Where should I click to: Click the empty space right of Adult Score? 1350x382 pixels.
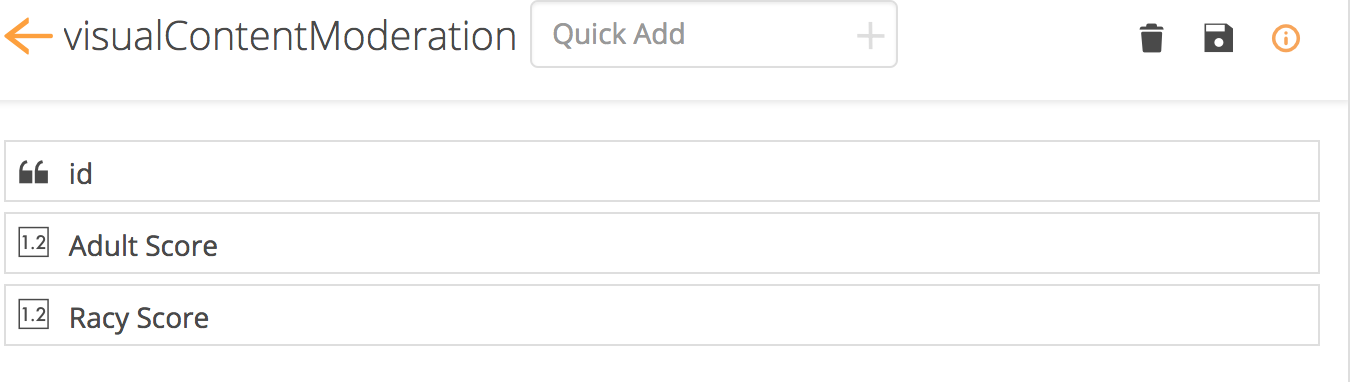(x=768, y=244)
